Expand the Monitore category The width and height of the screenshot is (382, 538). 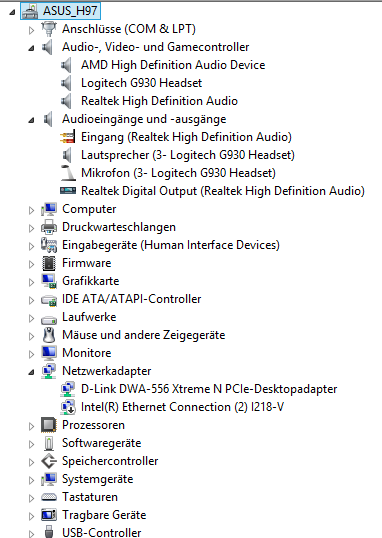pos(31,354)
